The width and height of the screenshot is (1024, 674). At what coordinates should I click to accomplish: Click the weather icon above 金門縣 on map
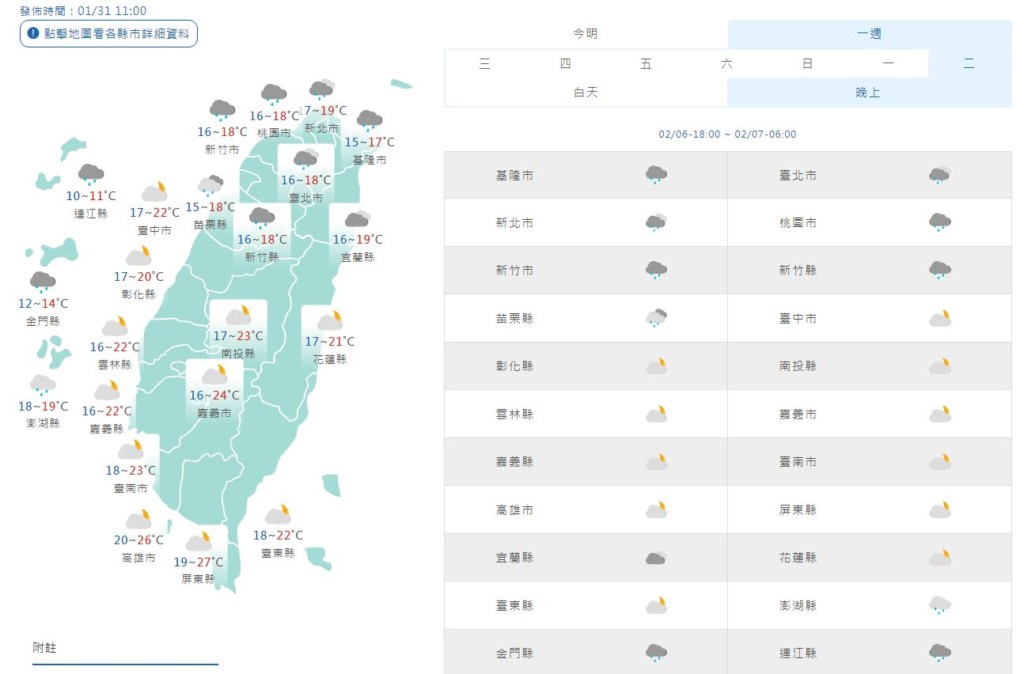tap(42, 281)
